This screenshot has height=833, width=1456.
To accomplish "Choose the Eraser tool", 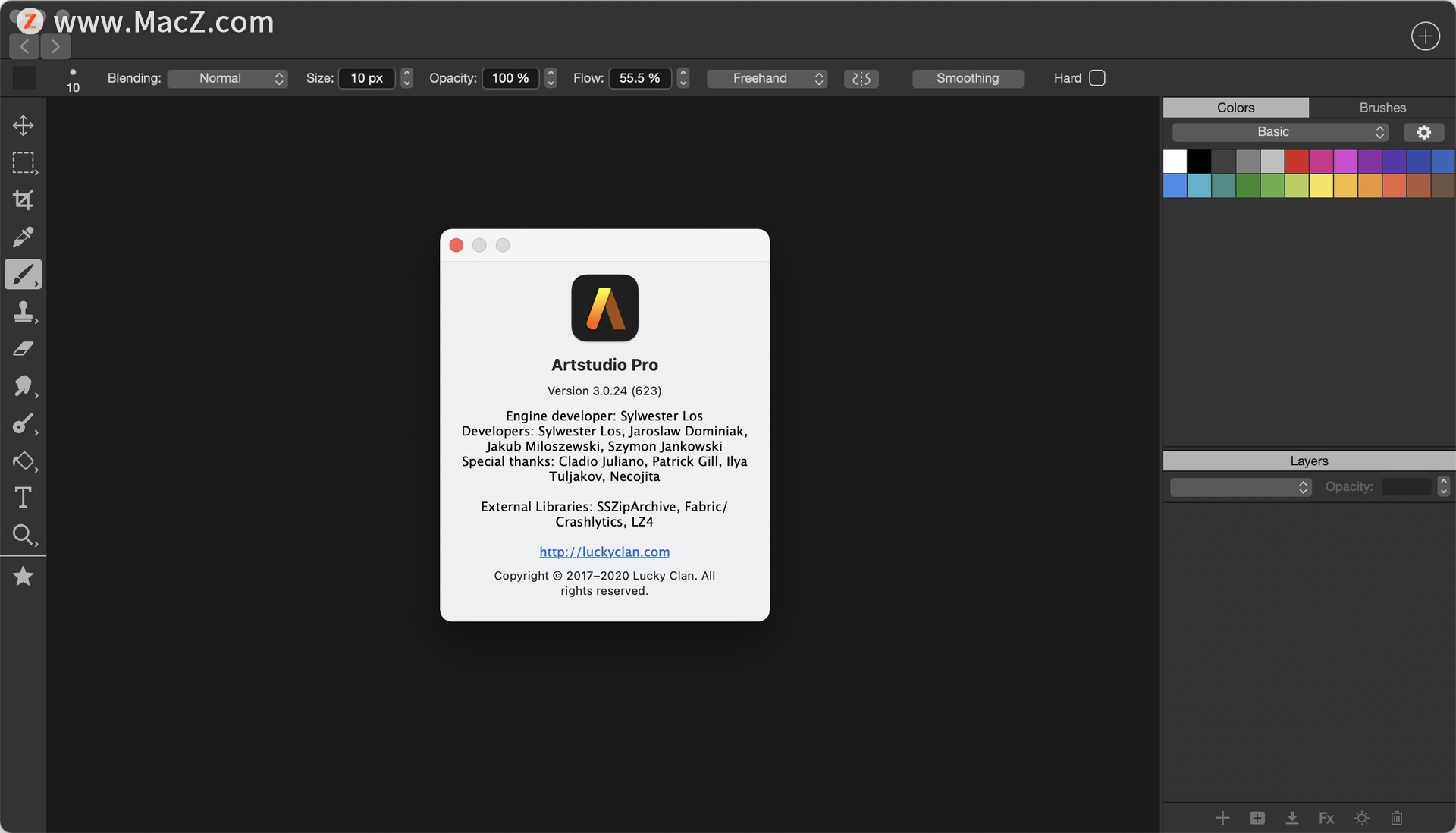I will click(24, 349).
